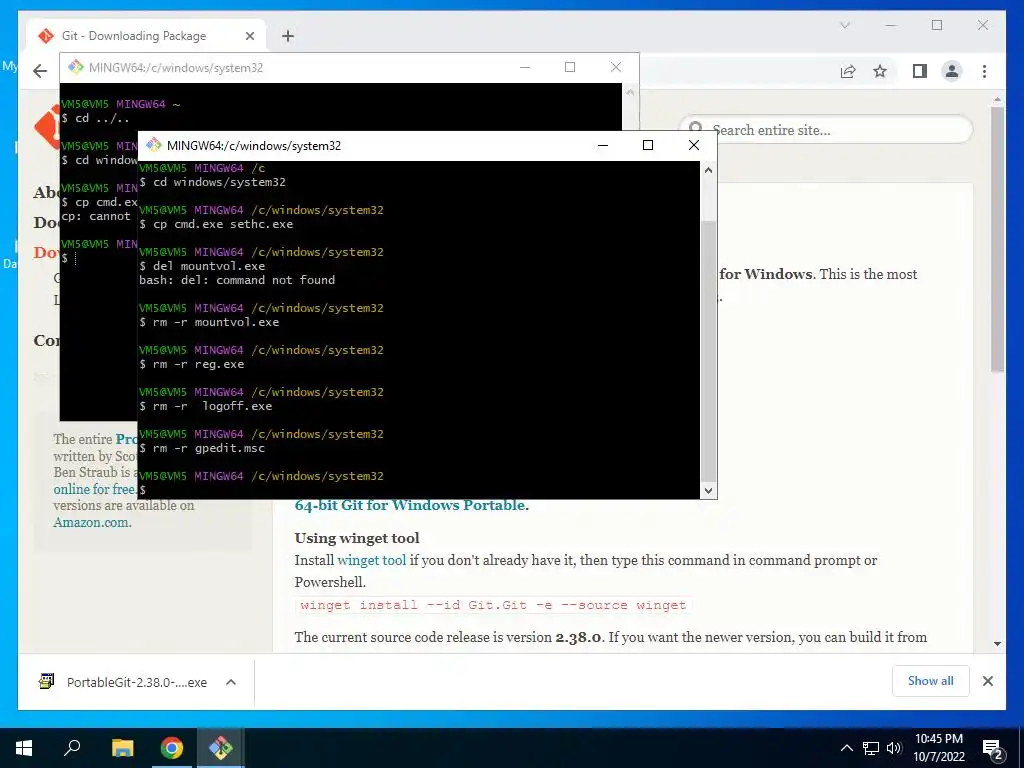Select the Git - Downloading Package tab
Viewport: 1024px width, 768px height.
coord(147,36)
